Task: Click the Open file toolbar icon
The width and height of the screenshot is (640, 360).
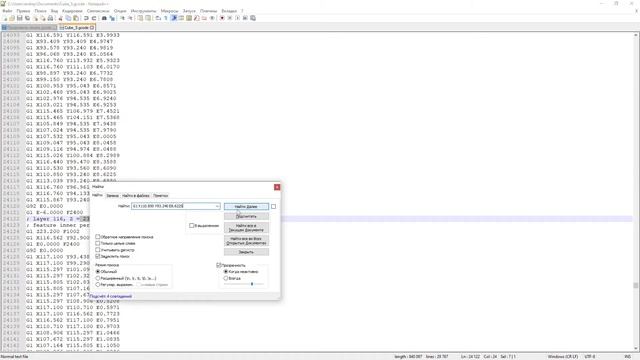Action: point(12,18)
